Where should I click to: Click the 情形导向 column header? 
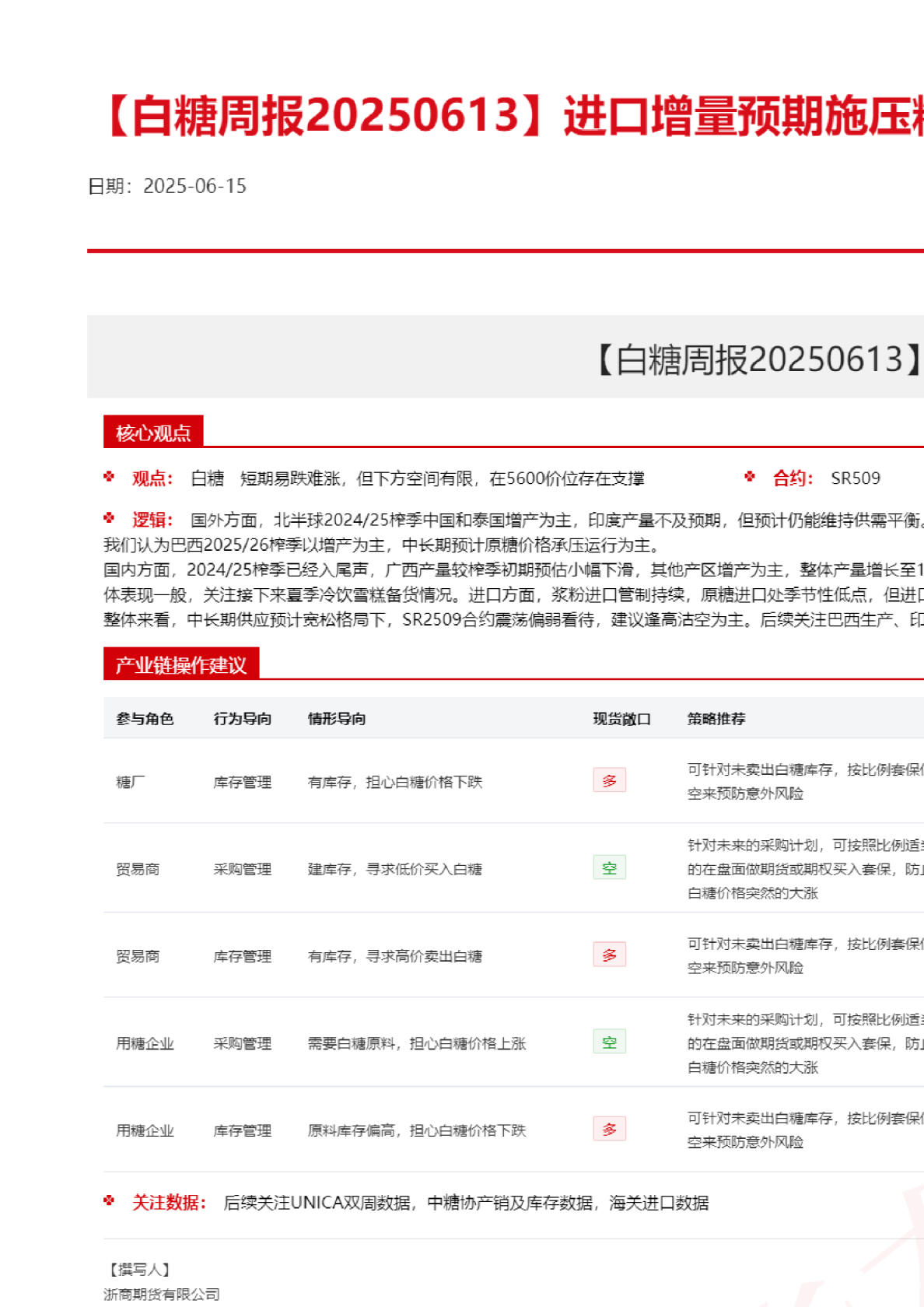(x=337, y=719)
